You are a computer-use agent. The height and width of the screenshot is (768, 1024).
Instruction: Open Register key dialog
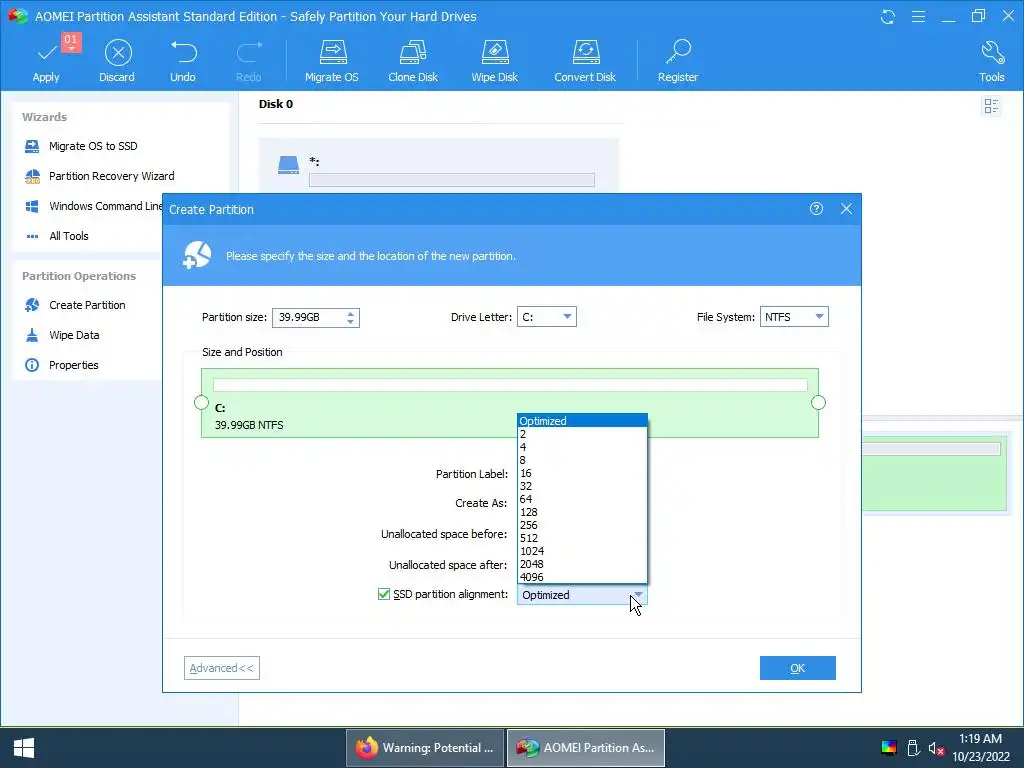tap(678, 60)
